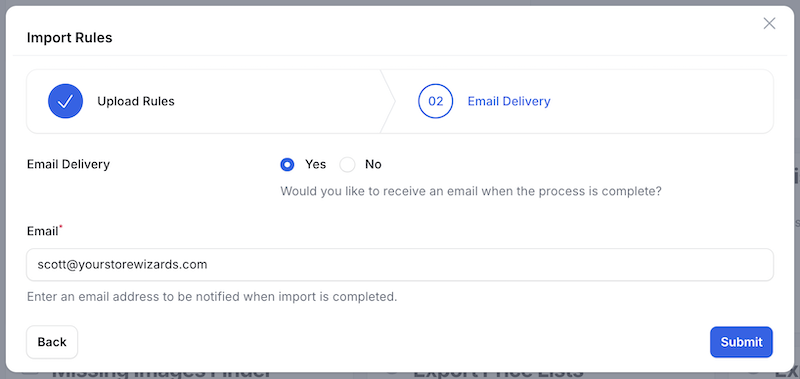Click the 02 step number circle
Viewport: 800px width, 379px height.
[435, 101]
